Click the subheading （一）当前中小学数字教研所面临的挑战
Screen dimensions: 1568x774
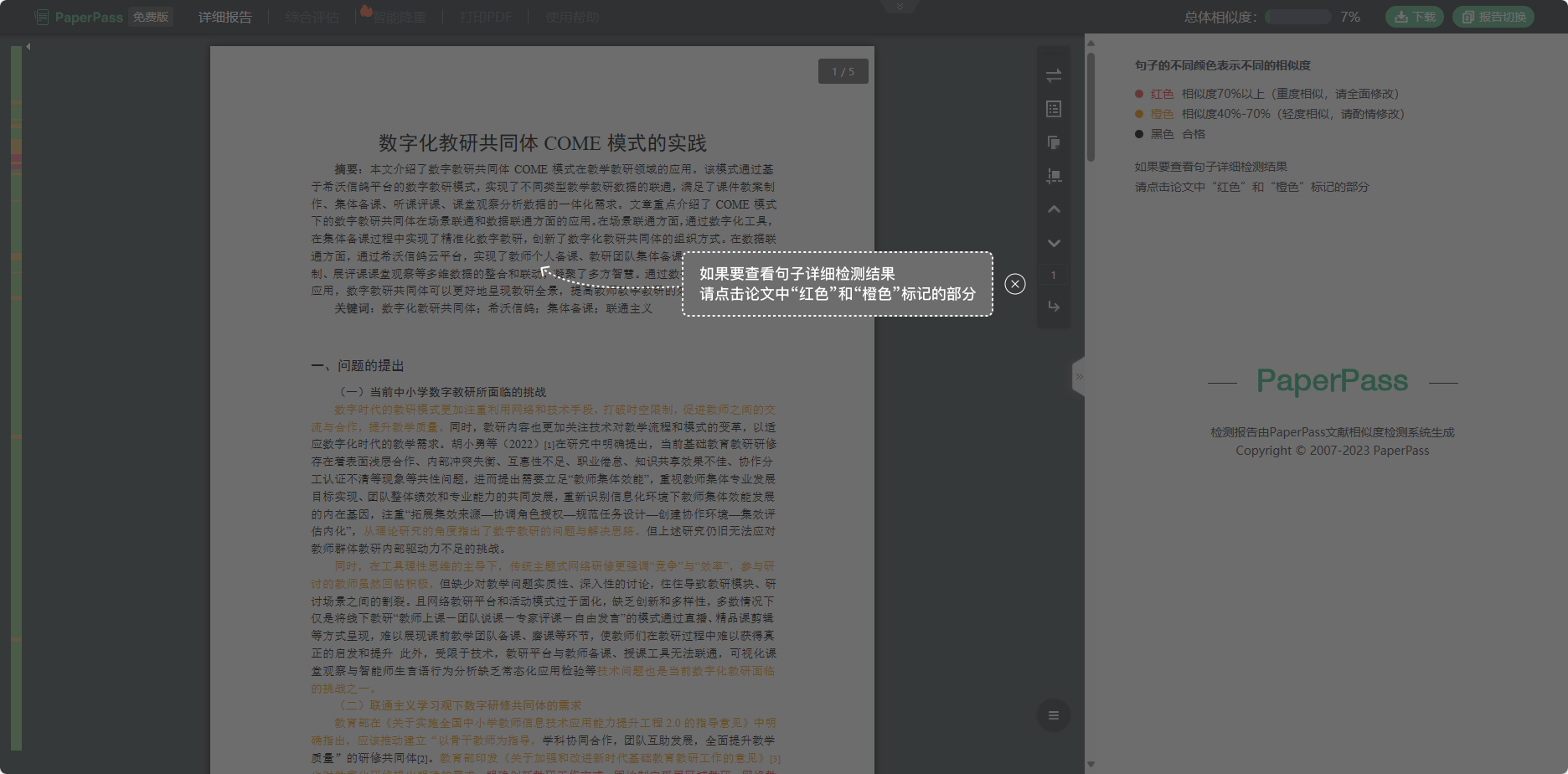(x=441, y=392)
